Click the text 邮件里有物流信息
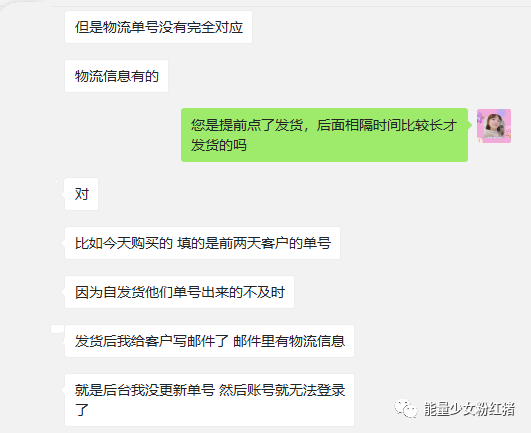The width and height of the screenshot is (531, 433). tap(289, 341)
